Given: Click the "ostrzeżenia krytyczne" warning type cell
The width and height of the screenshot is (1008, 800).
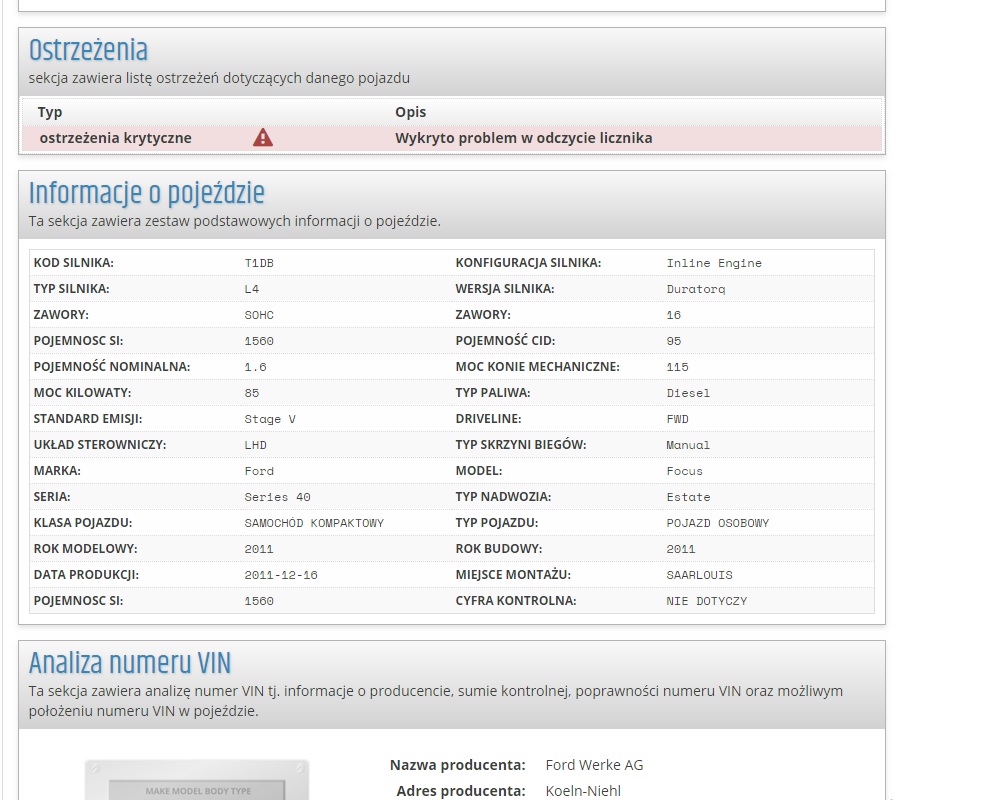Looking at the screenshot, I should pos(116,138).
